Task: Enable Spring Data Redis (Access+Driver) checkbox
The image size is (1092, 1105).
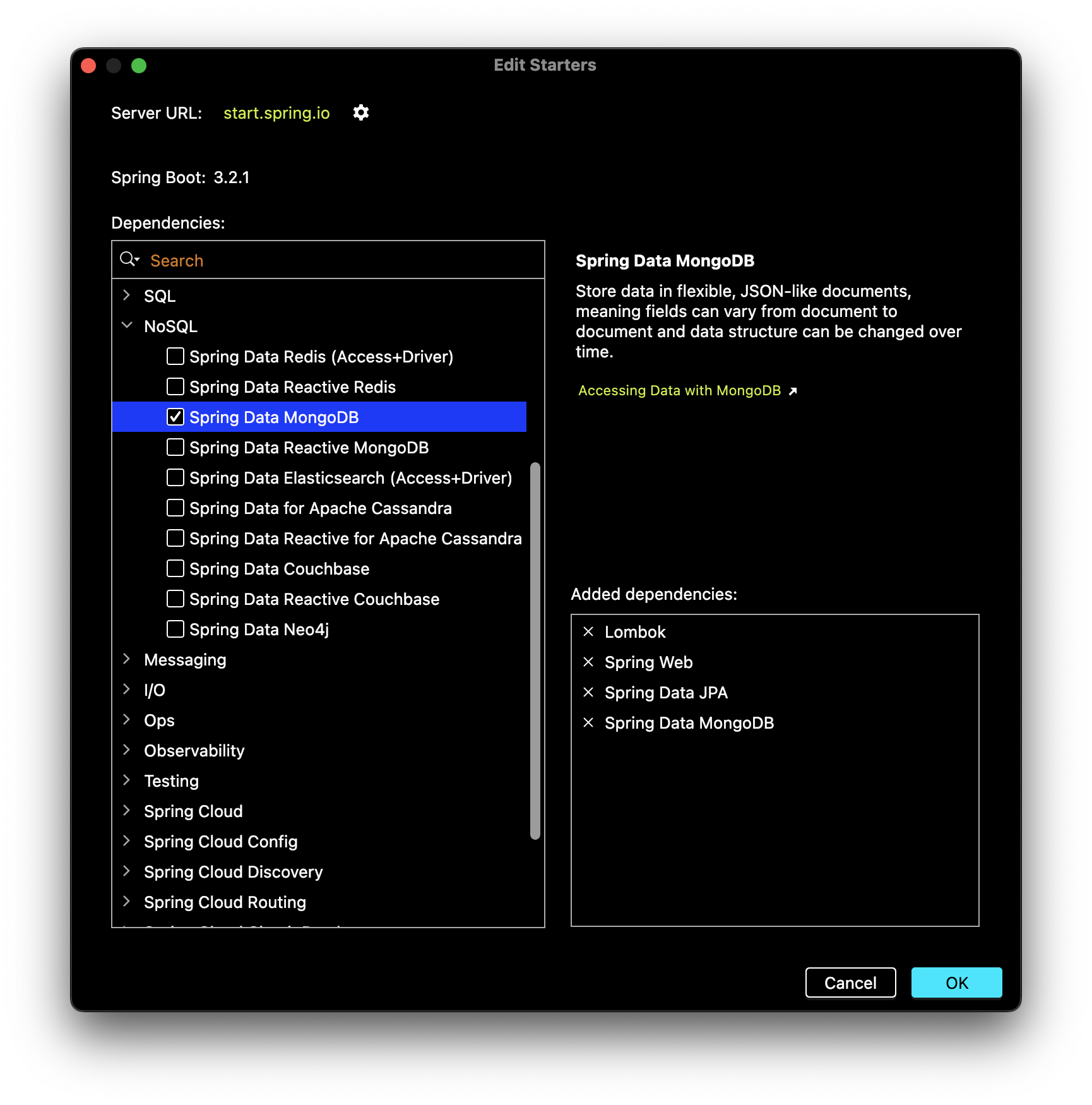Action: click(x=175, y=356)
